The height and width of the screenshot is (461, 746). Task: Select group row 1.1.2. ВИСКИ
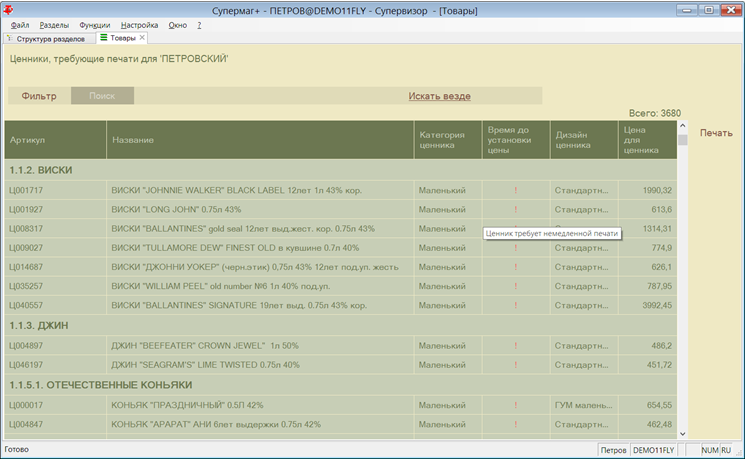[341, 170]
